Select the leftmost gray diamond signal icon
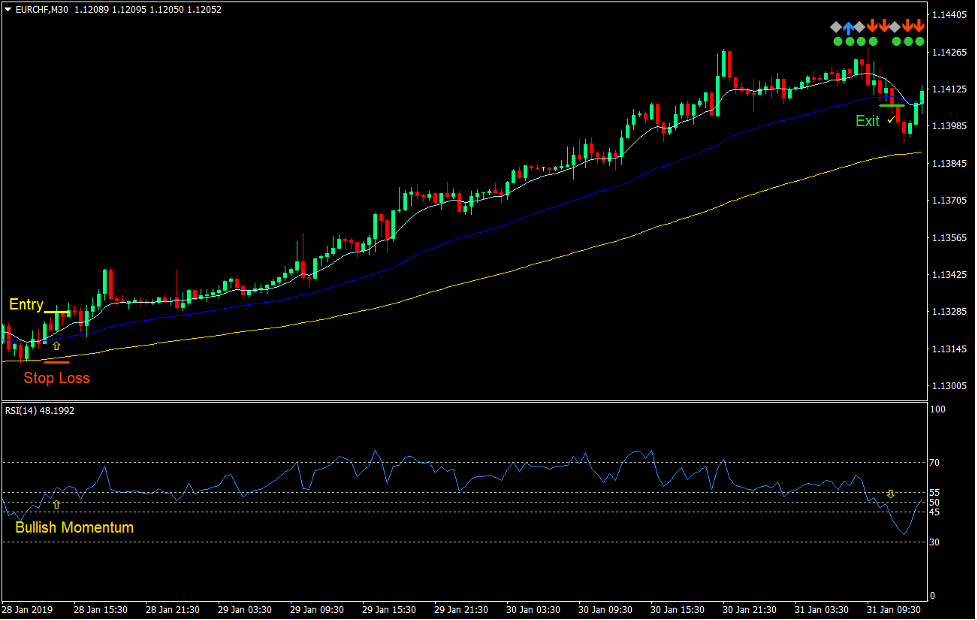 click(x=836, y=27)
